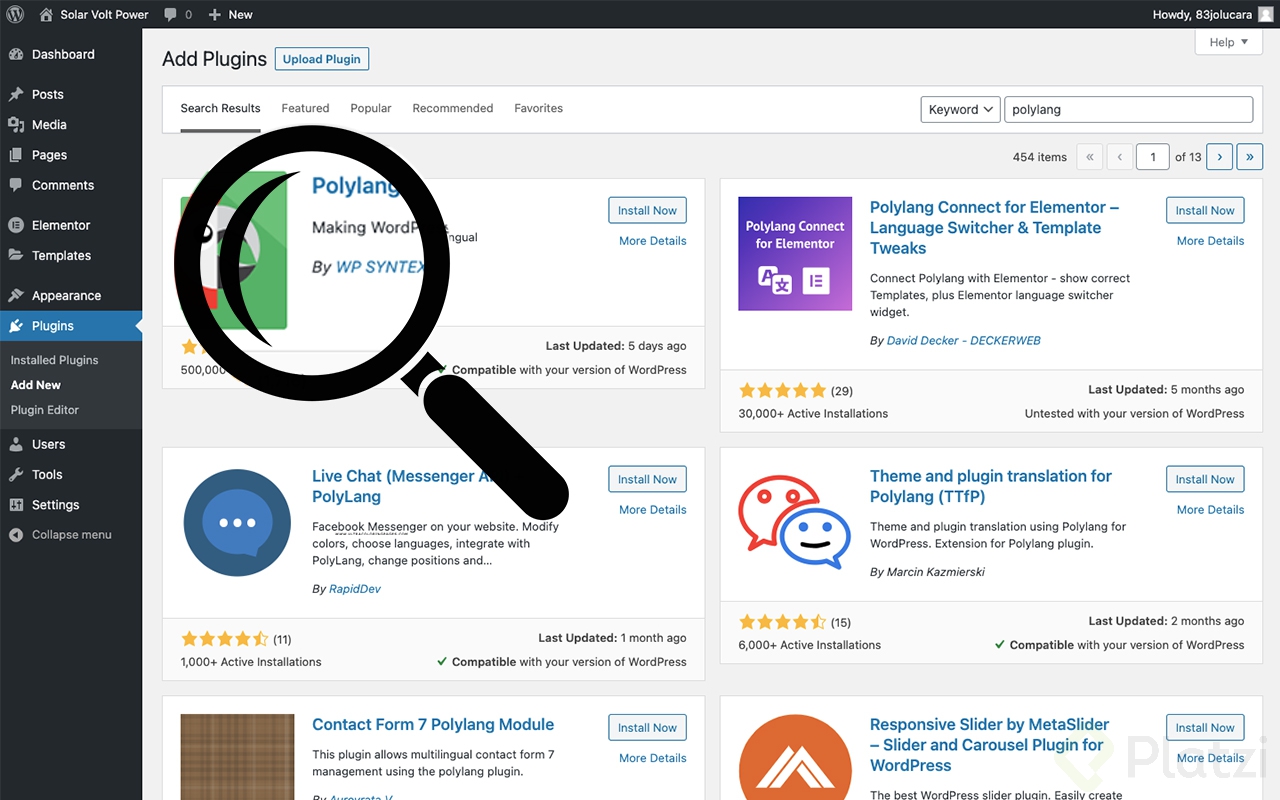Viewport: 1280px width, 800px height.
Task: Click the plugin search field containing polylang
Action: [x=1128, y=110]
